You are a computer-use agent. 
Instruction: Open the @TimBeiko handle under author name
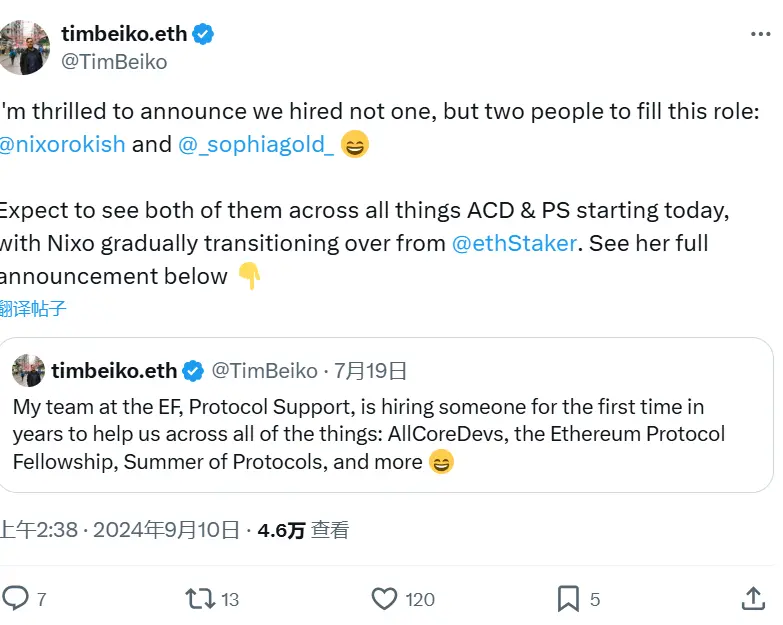pos(115,62)
